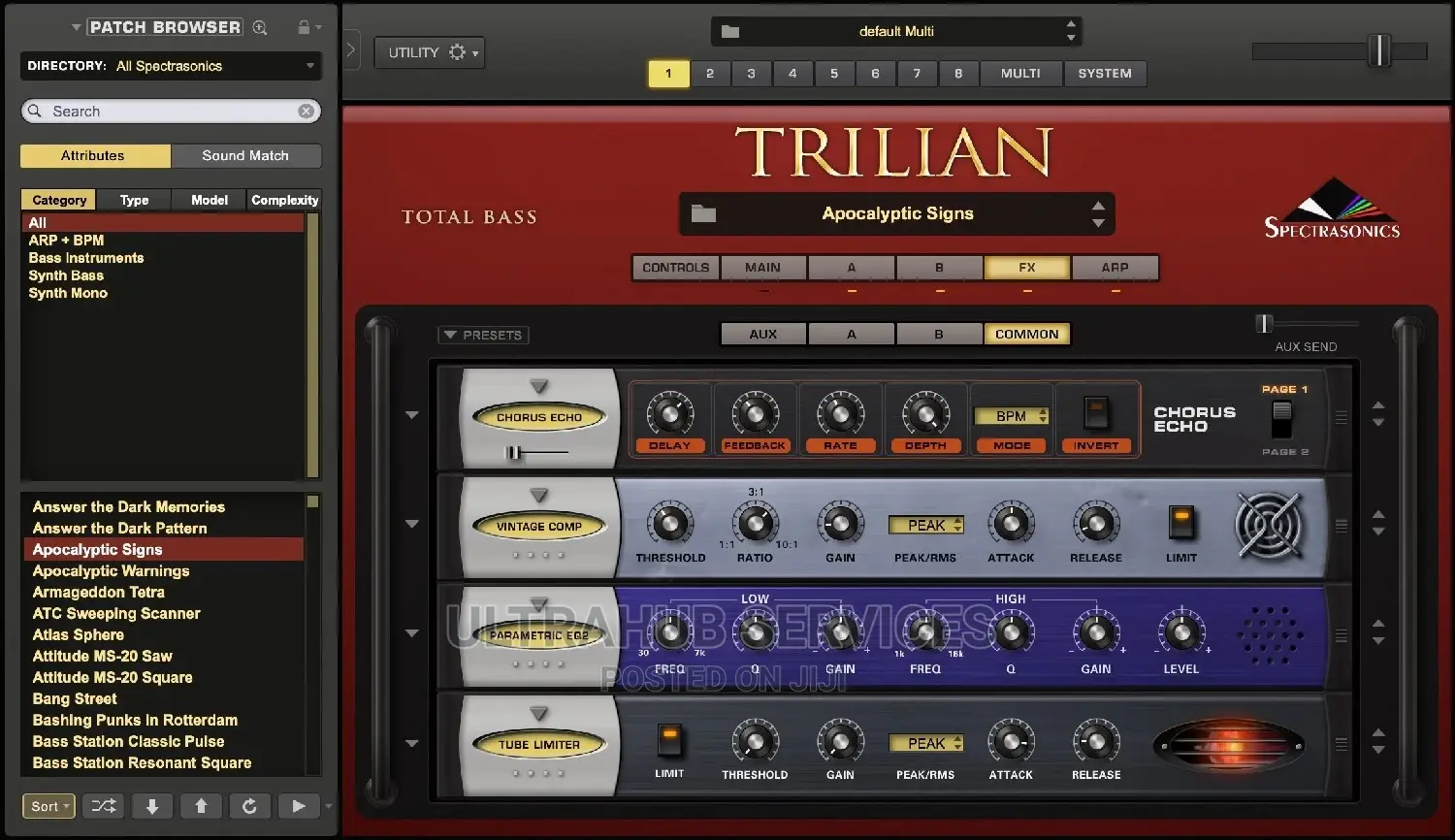This screenshot has width=1455, height=840.
Task: Toggle the Chorus Echo Invert switch
Action: (1096, 414)
